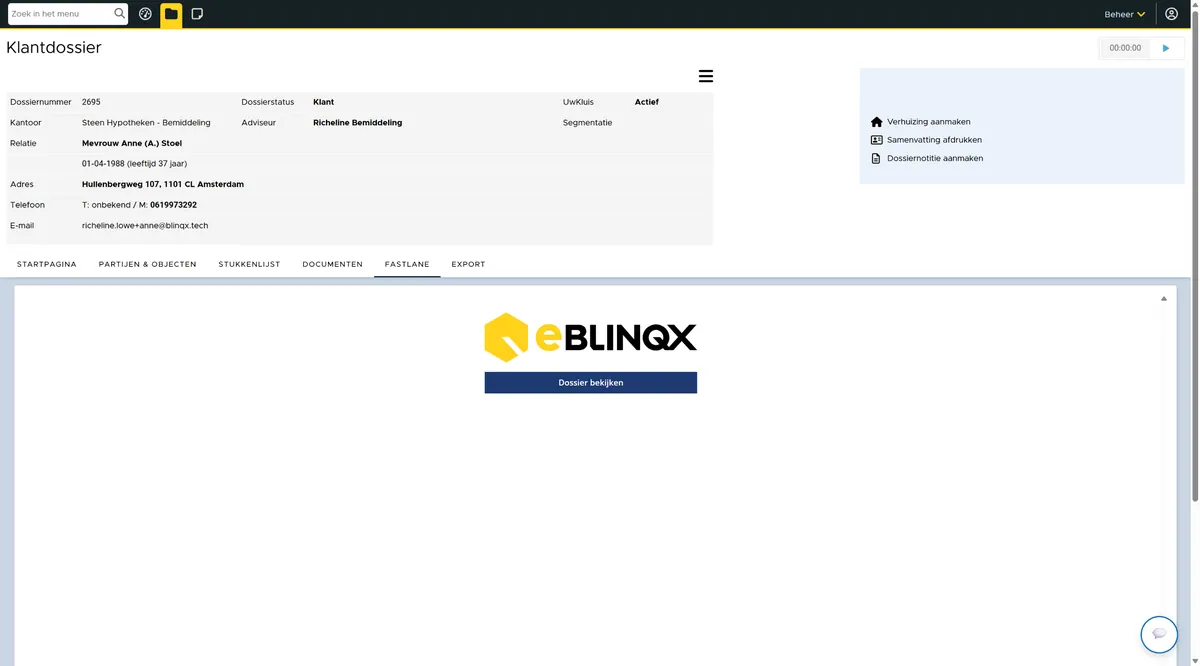The height and width of the screenshot is (666, 1200).
Task: Click the birth date '01-04-1988'
Action: pyautogui.click(x=103, y=163)
